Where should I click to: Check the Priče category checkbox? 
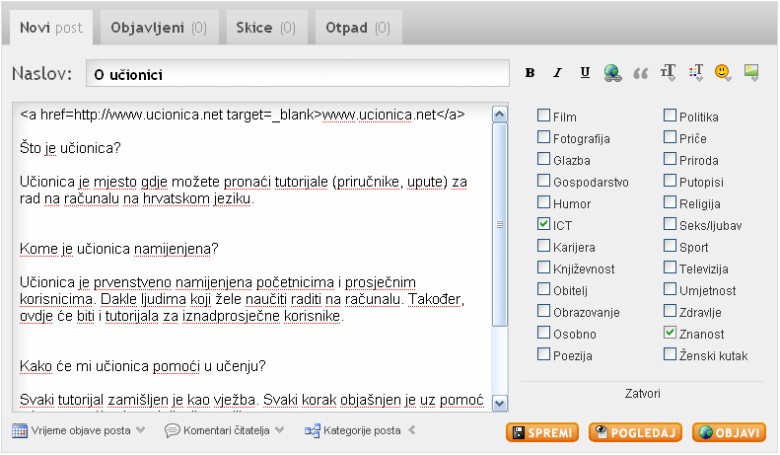point(670,137)
